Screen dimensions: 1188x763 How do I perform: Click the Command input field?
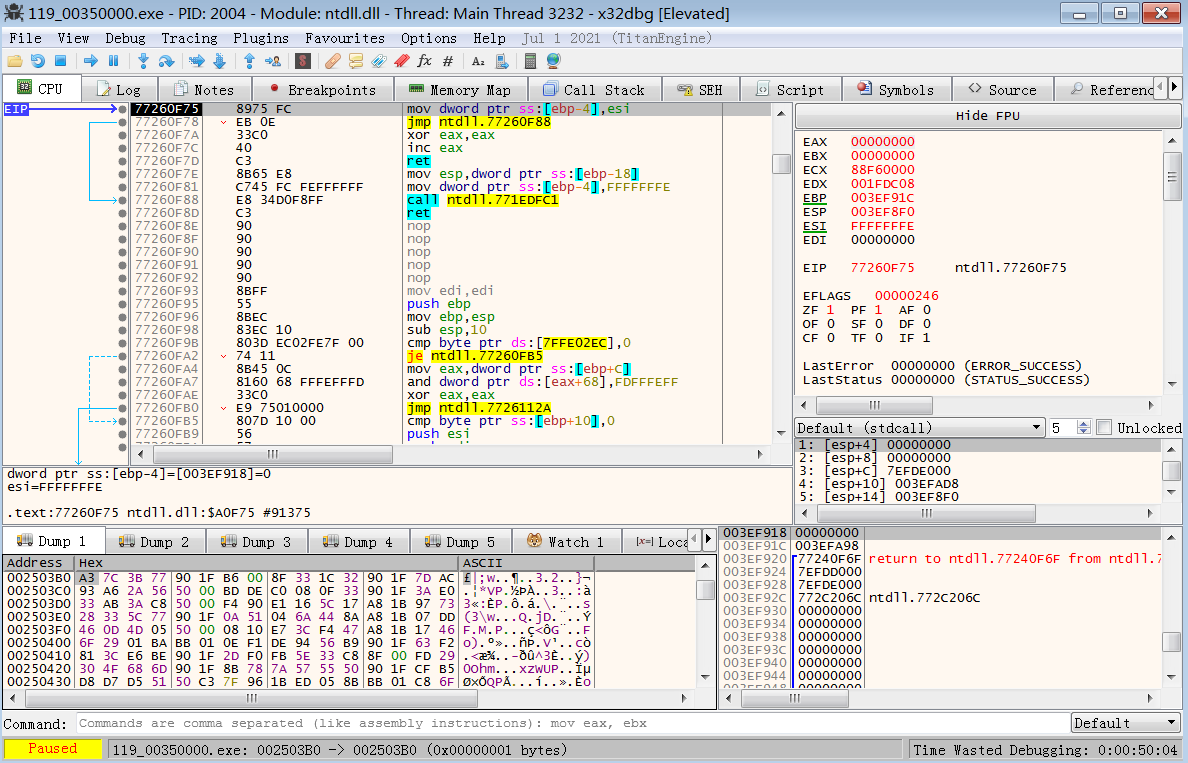tap(570, 723)
